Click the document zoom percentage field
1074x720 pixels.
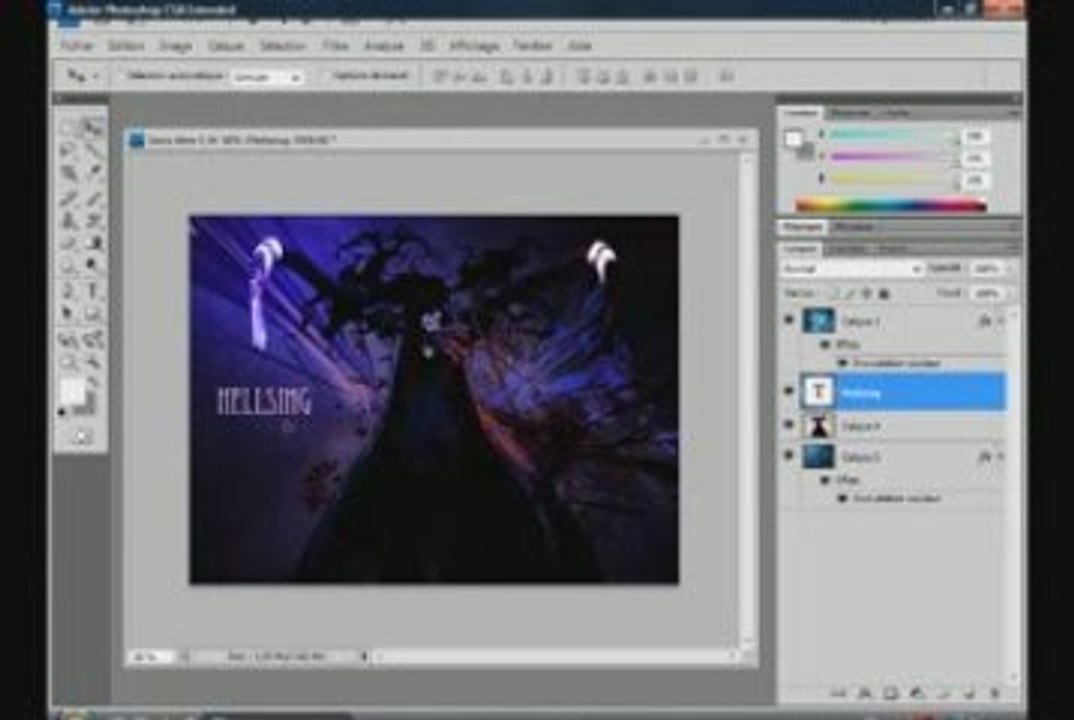(x=149, y=656)
